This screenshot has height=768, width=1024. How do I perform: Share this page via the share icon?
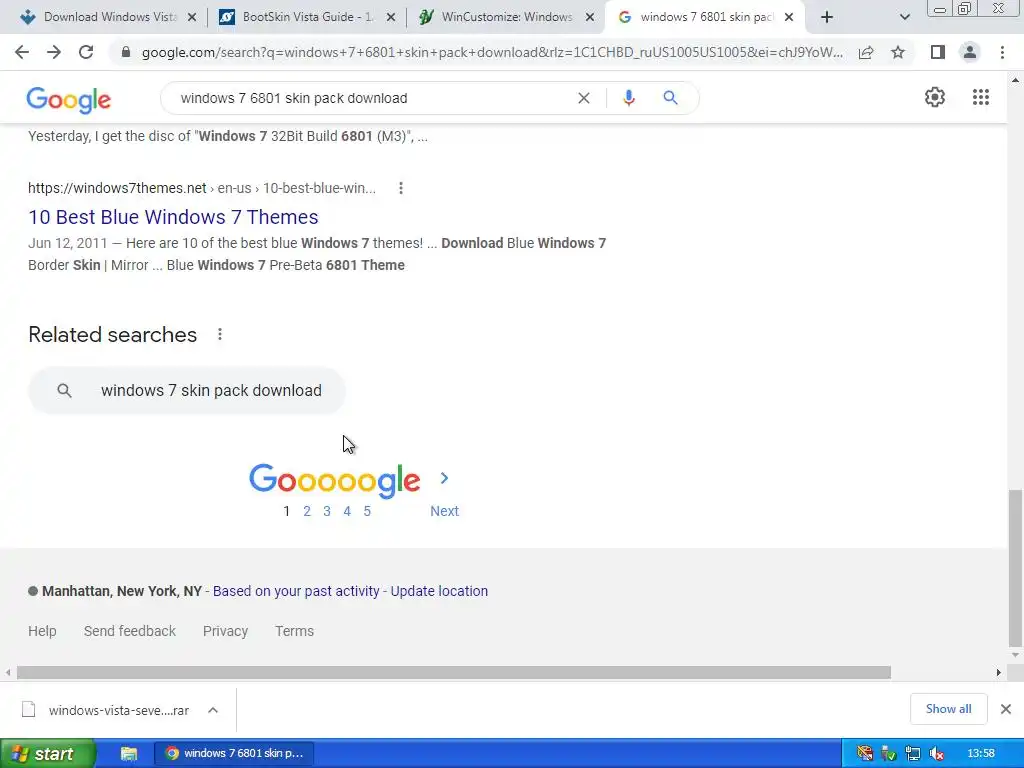[x=866, y=52]
